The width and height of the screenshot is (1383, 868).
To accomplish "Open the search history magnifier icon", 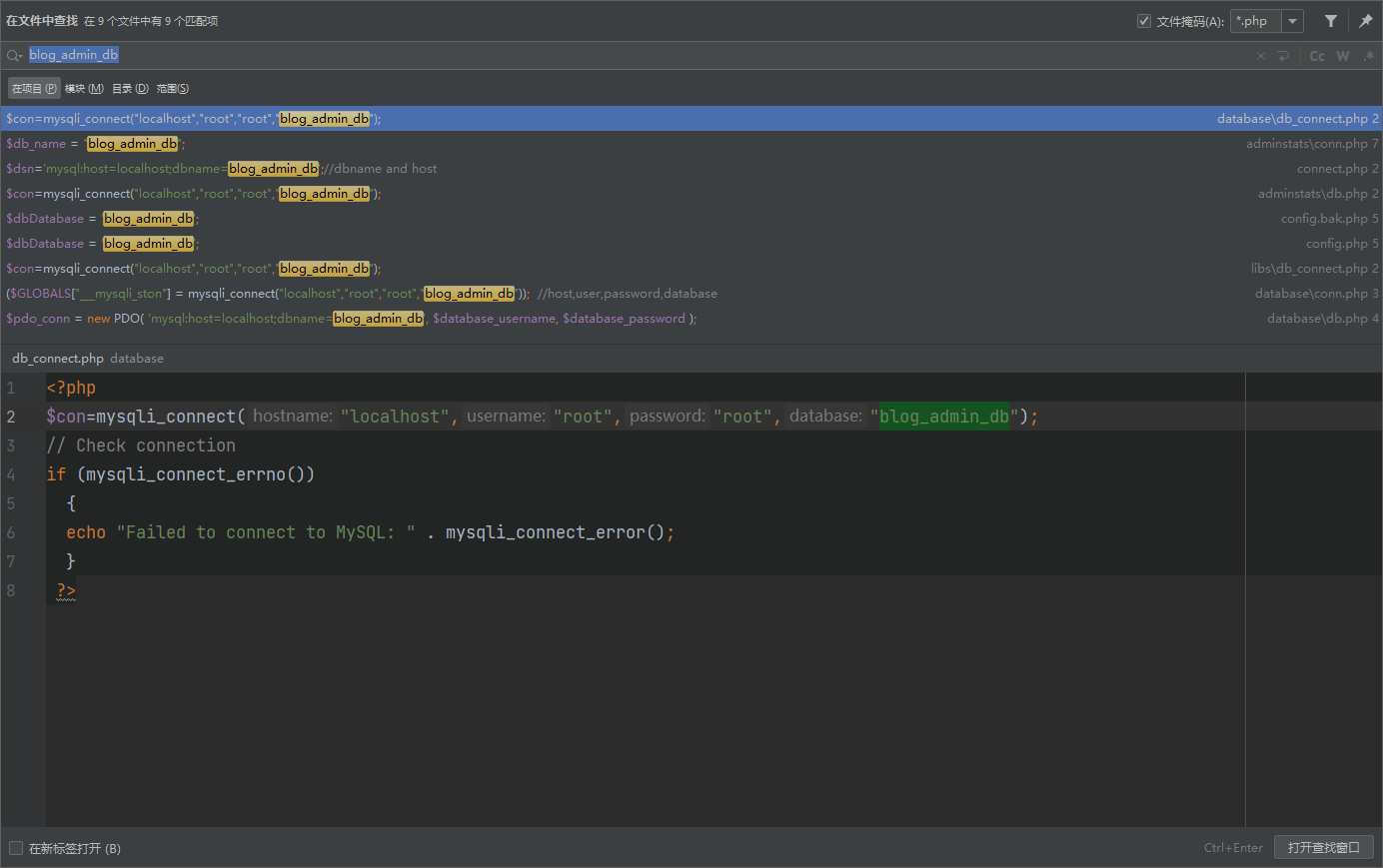I will pos(14,56).
